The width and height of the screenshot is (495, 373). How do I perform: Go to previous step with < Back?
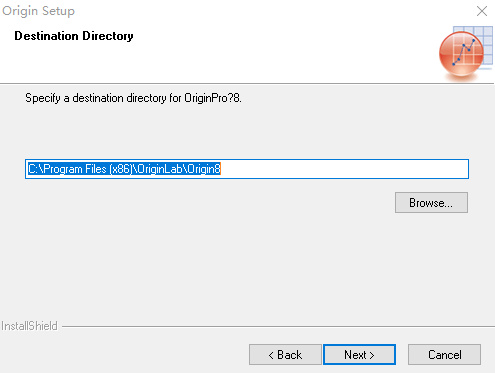click(x=285, y=355)
